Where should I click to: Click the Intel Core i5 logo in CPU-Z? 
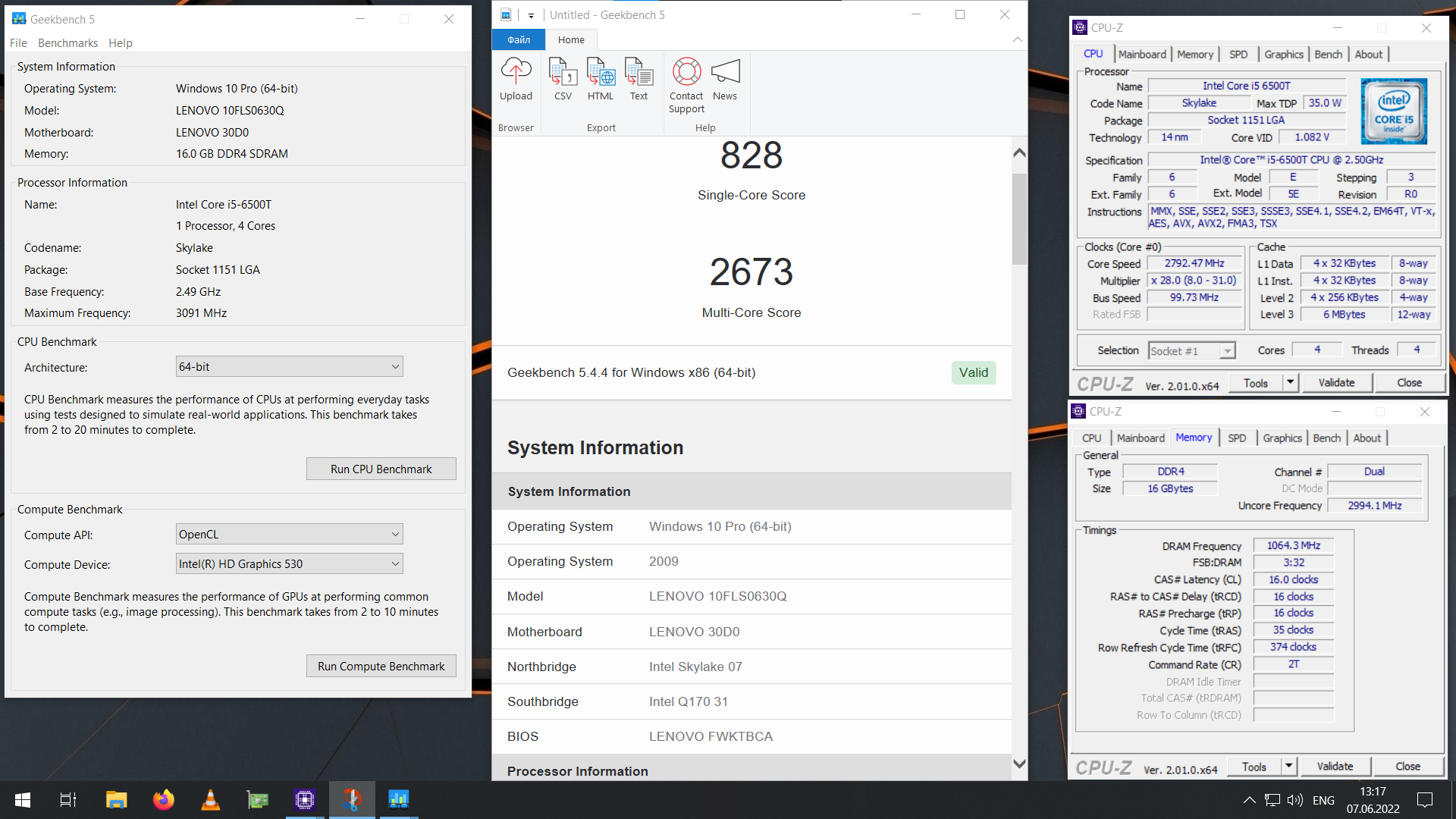point(1394,111)
